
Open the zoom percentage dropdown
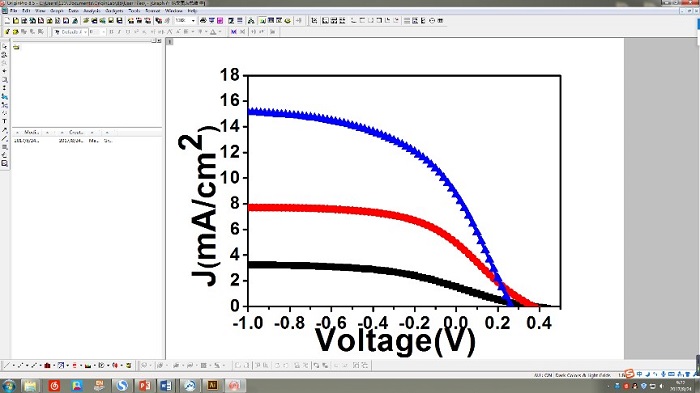click(x=193, y=21)
